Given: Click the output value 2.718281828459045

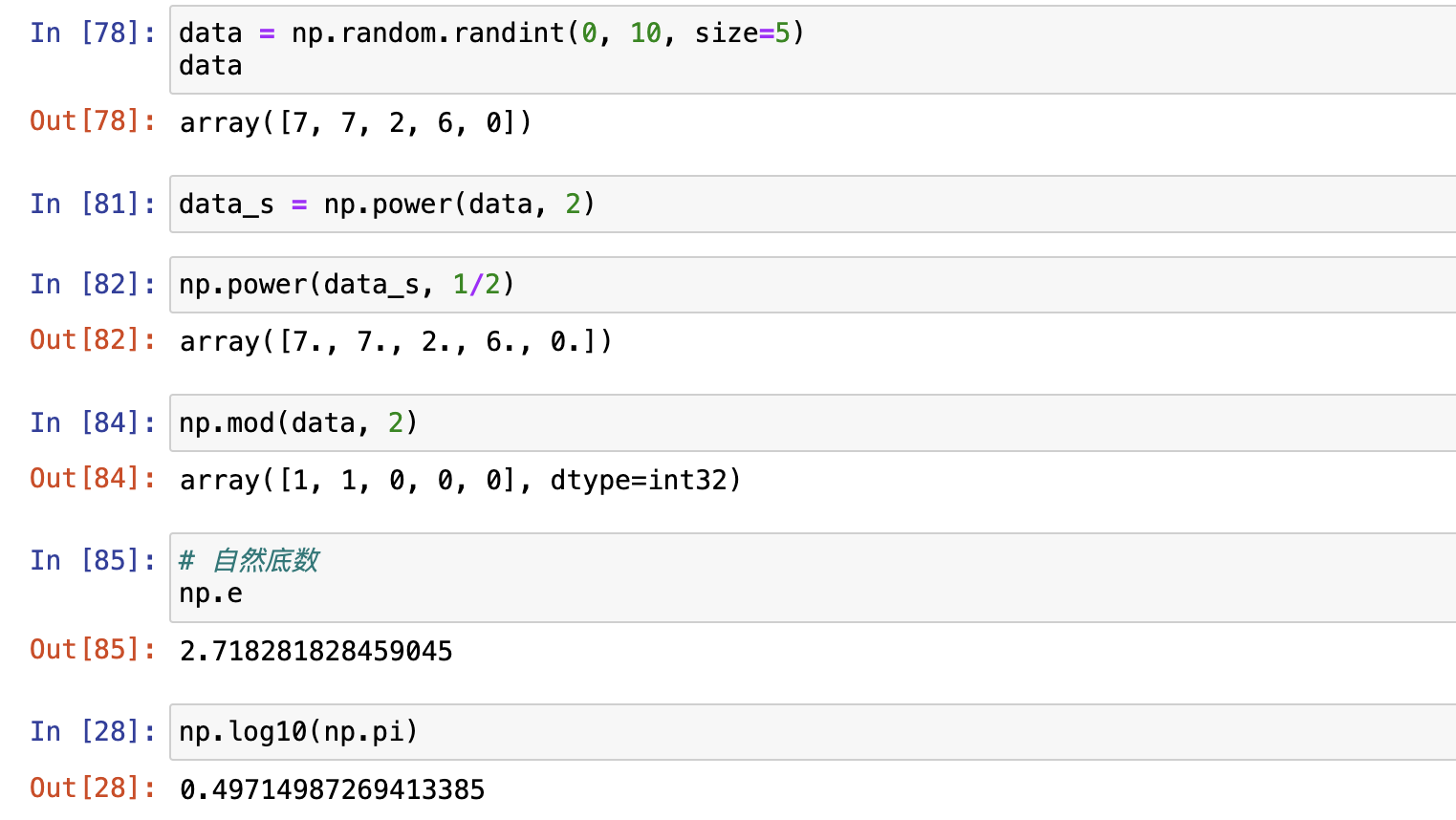Looking at the screenshot, I should (x=316, y=652).
